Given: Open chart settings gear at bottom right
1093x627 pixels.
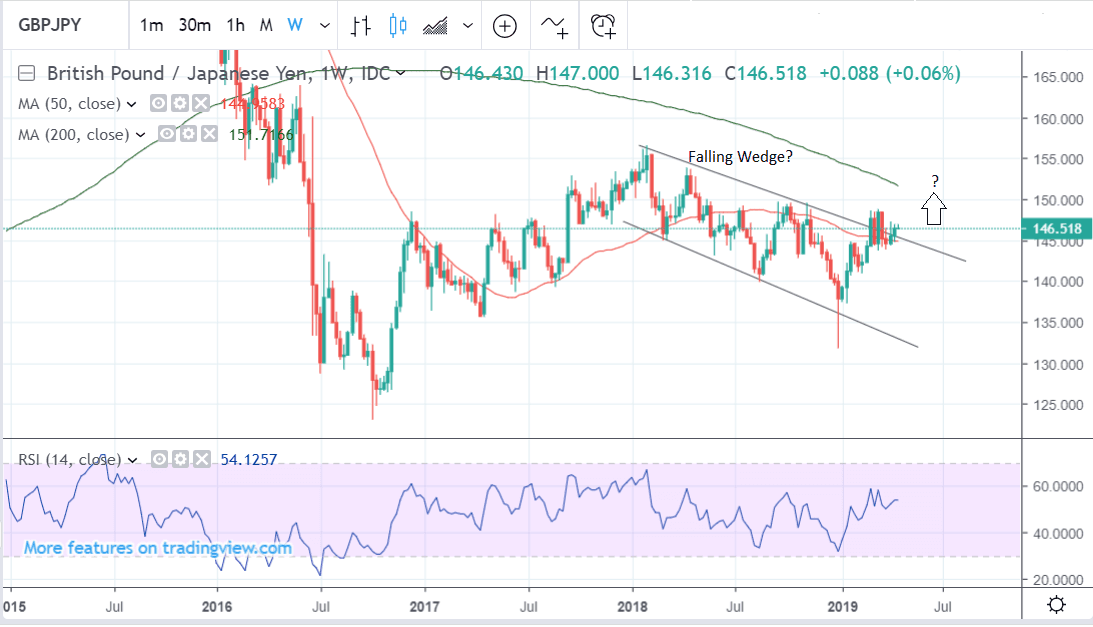Looking at the screenshot, I should 1055,604.
